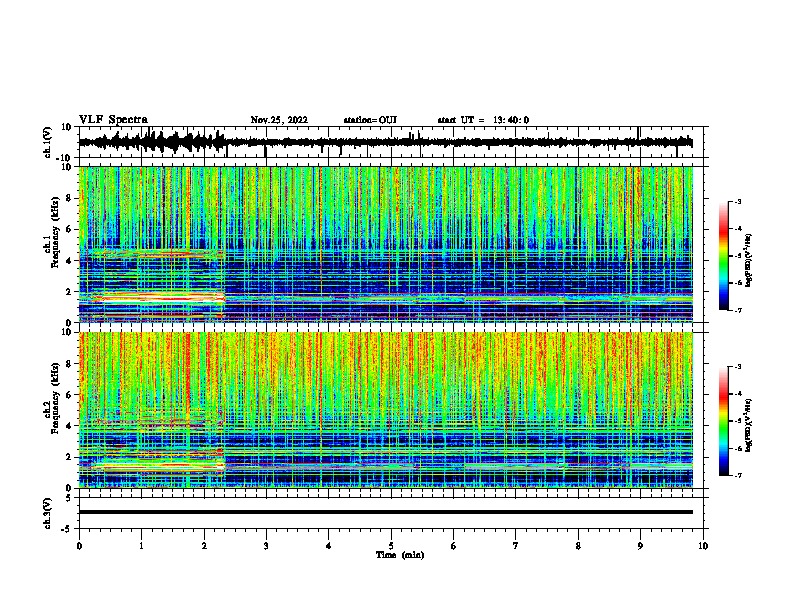Click time axis tick label "6"
This screenshot has width=792, height=612.
coord(453,546)
